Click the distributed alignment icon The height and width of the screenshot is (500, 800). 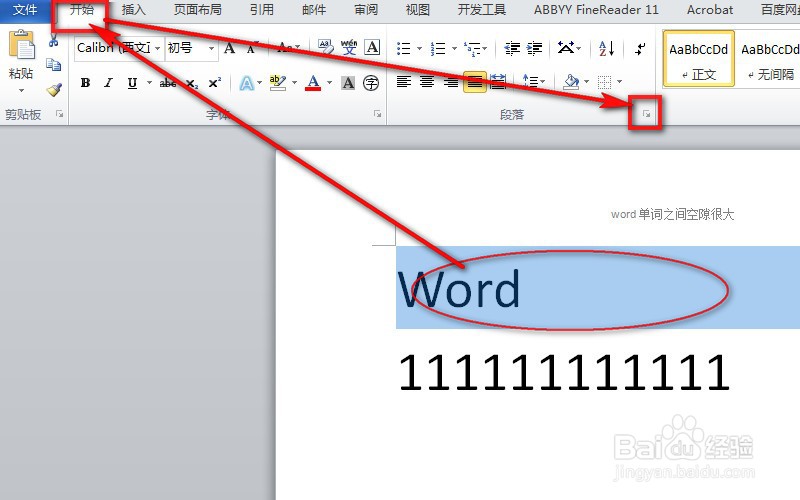498,82
